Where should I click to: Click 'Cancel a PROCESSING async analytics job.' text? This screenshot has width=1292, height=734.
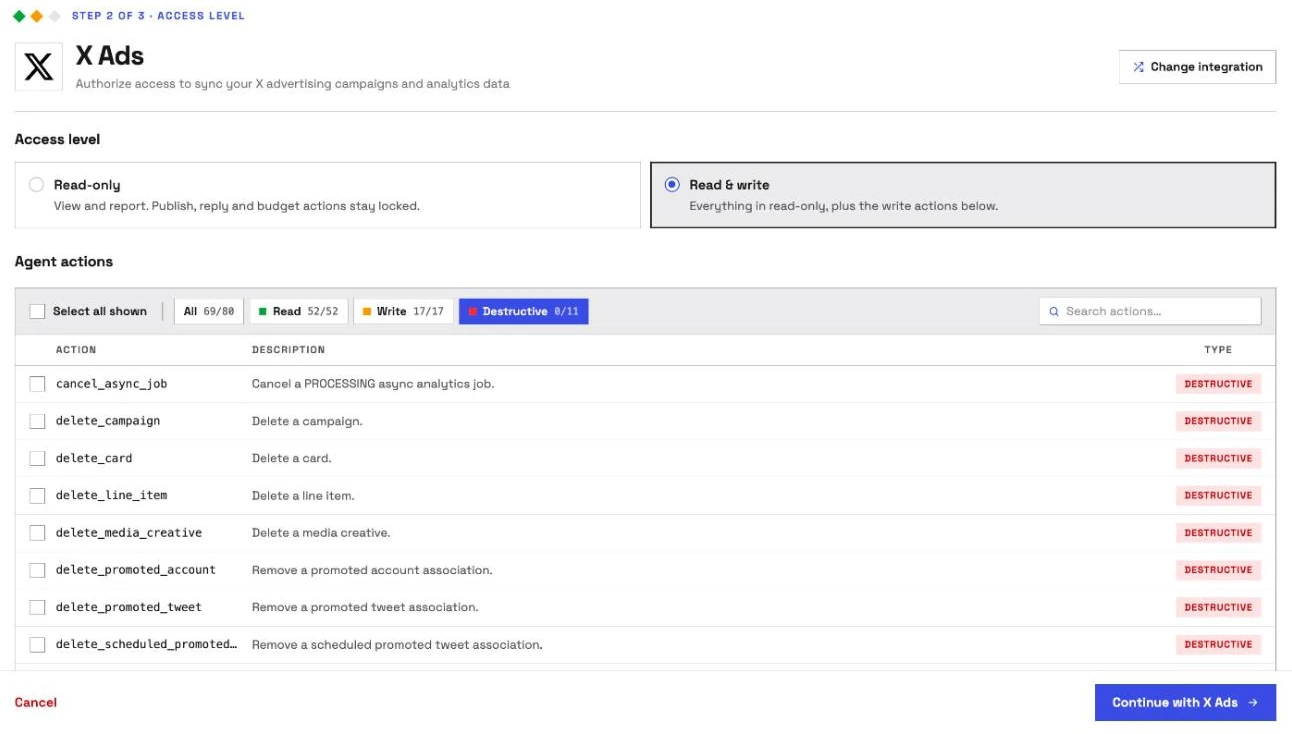click(x=373, y=384)
